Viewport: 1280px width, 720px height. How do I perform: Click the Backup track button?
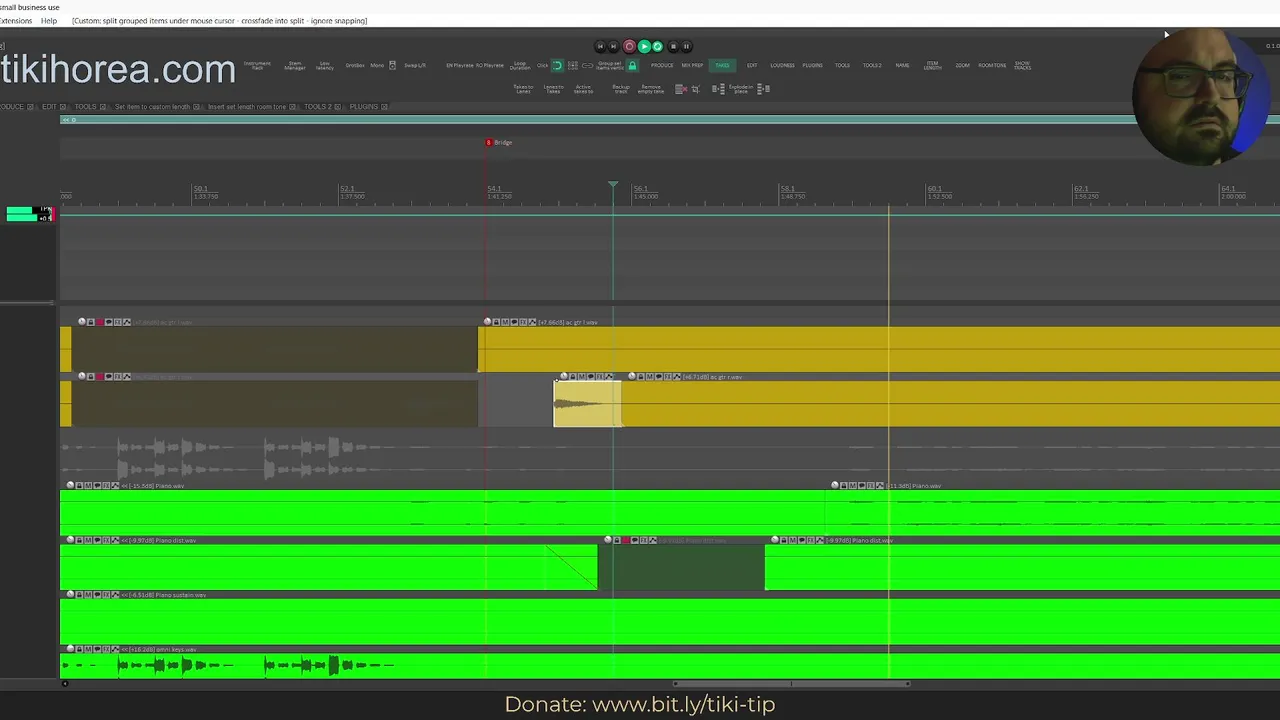pos(621,89)
